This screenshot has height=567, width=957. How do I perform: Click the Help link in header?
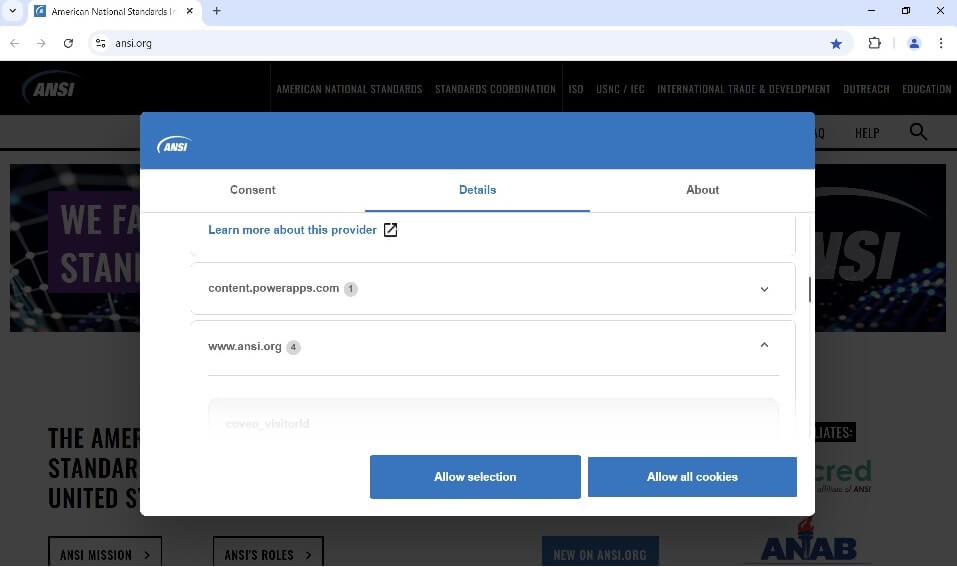[867, 132]
